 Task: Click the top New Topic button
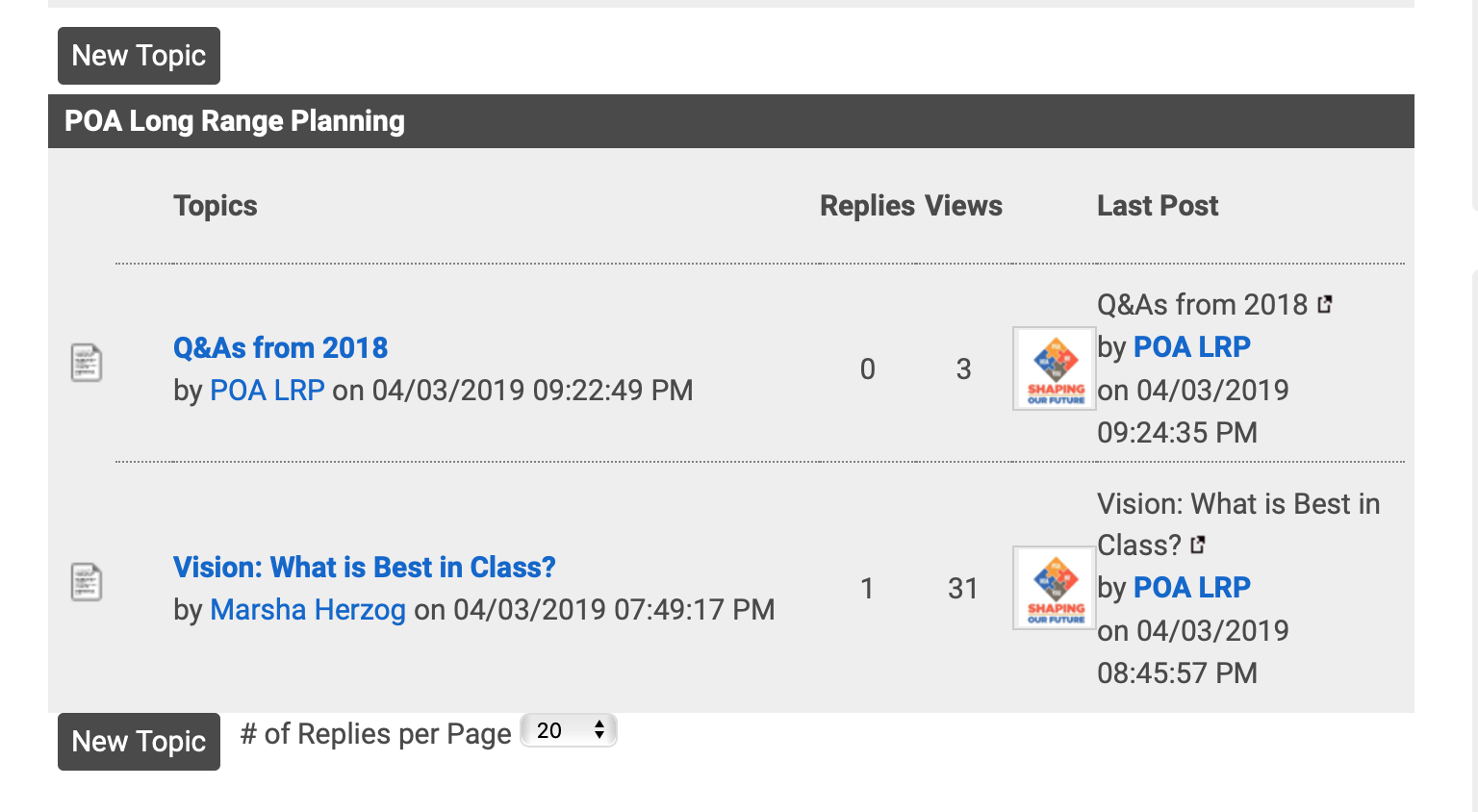coord(139,56)
